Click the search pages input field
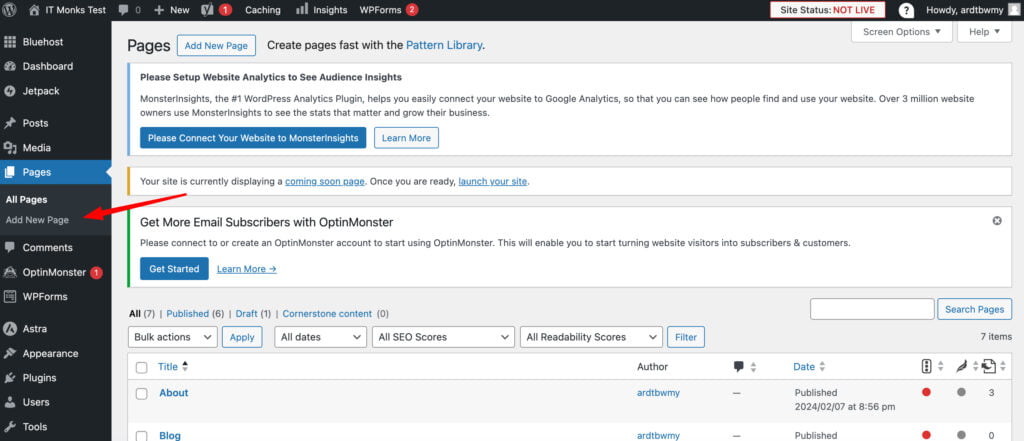1024x441 pixels. click(x=872, y=309)
